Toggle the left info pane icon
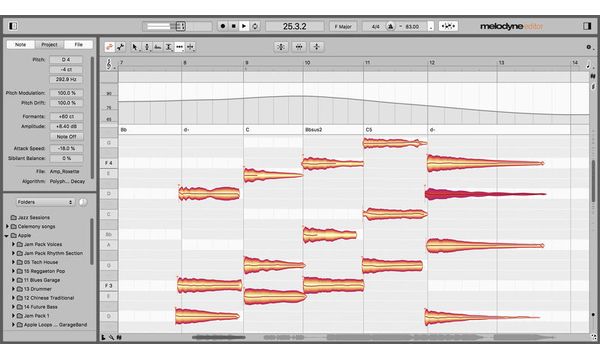Screen dimensions: 600x360 tap(13, 26)
